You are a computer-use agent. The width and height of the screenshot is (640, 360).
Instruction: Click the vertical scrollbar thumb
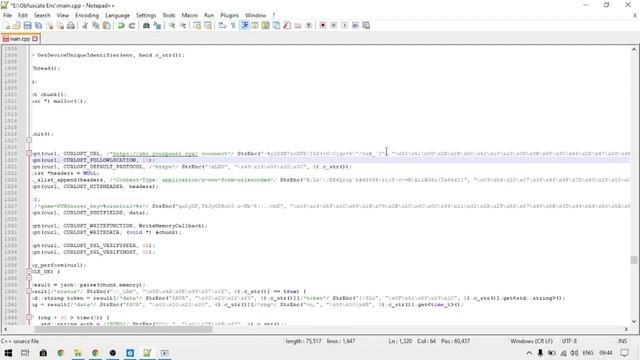point(633,260)
